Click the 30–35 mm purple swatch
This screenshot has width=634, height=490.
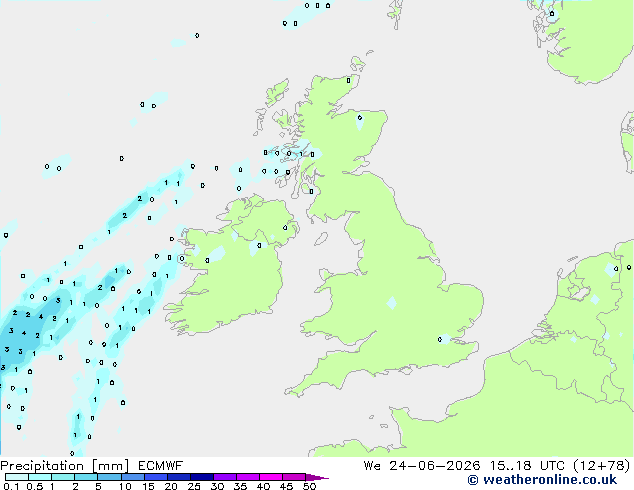click(224, 477)
